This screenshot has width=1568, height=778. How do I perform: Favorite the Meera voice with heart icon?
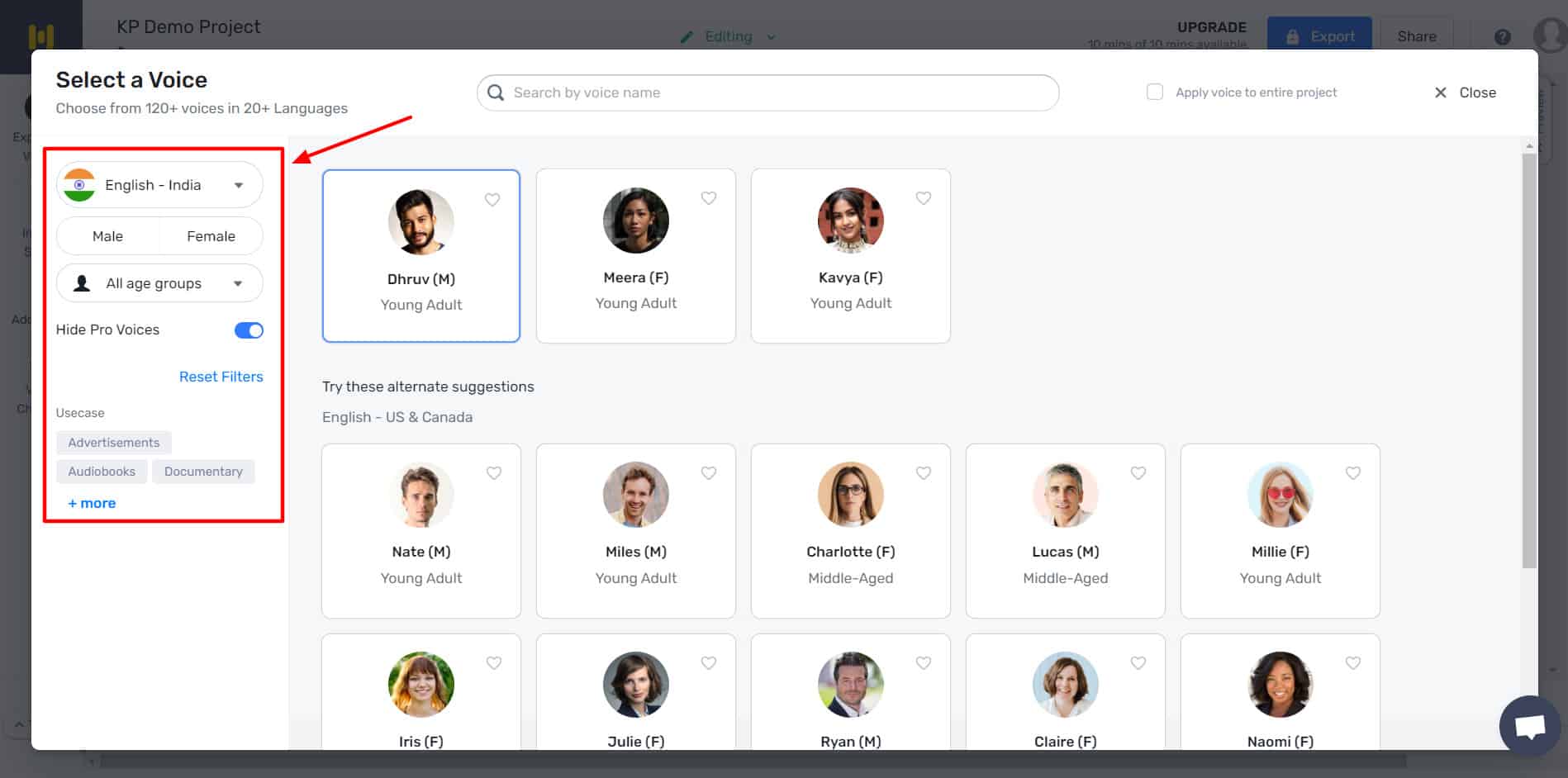709,198
